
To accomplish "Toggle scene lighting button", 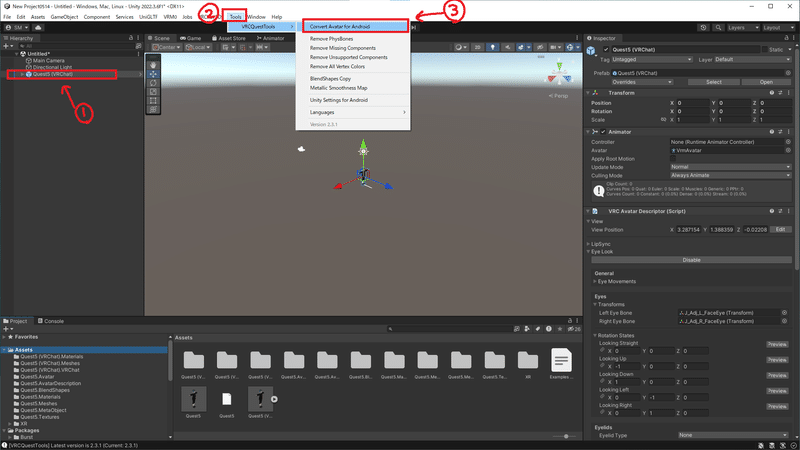I will [492, 47].
